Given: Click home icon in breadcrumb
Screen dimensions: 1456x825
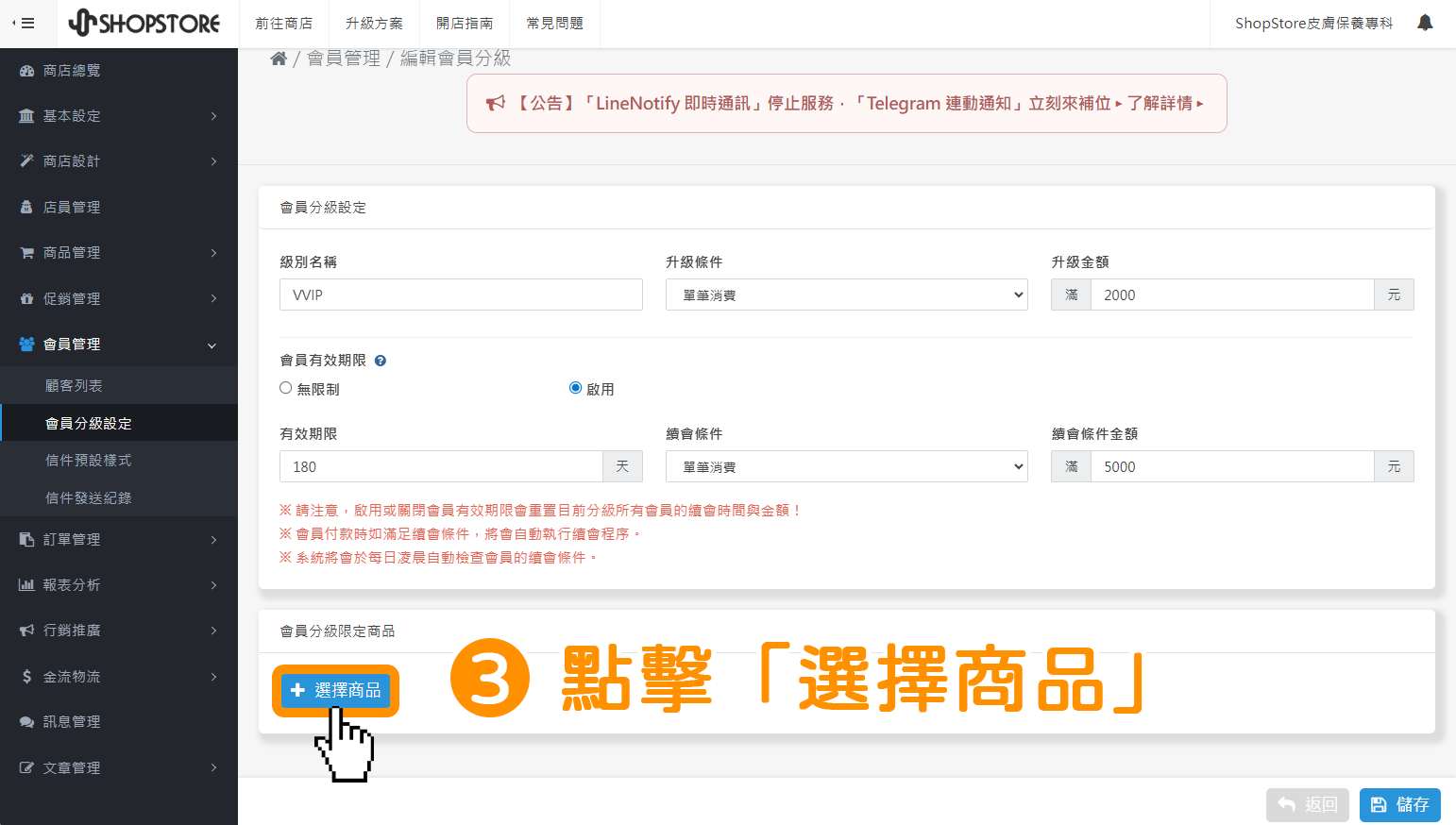Looking at the screenshot, I should (279, 59).
